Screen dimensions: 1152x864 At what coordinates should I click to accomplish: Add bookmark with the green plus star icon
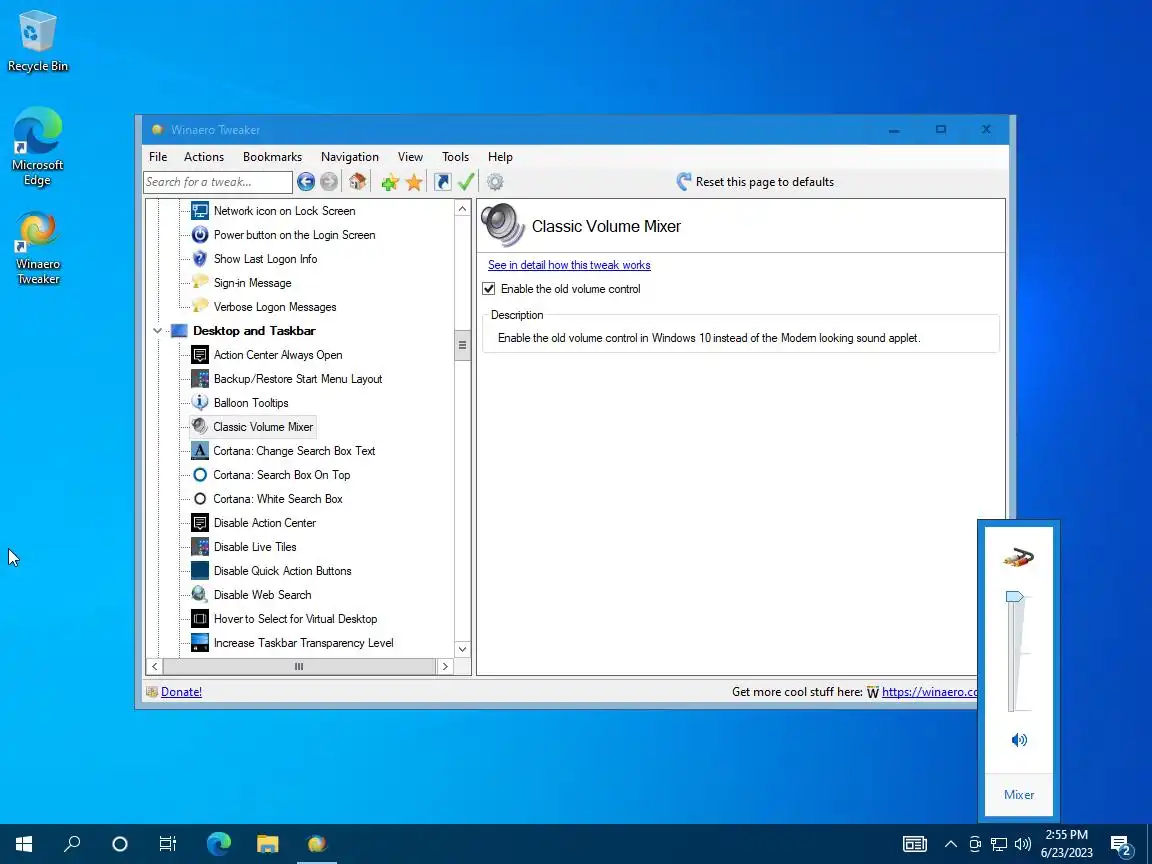tap(390, 181)
